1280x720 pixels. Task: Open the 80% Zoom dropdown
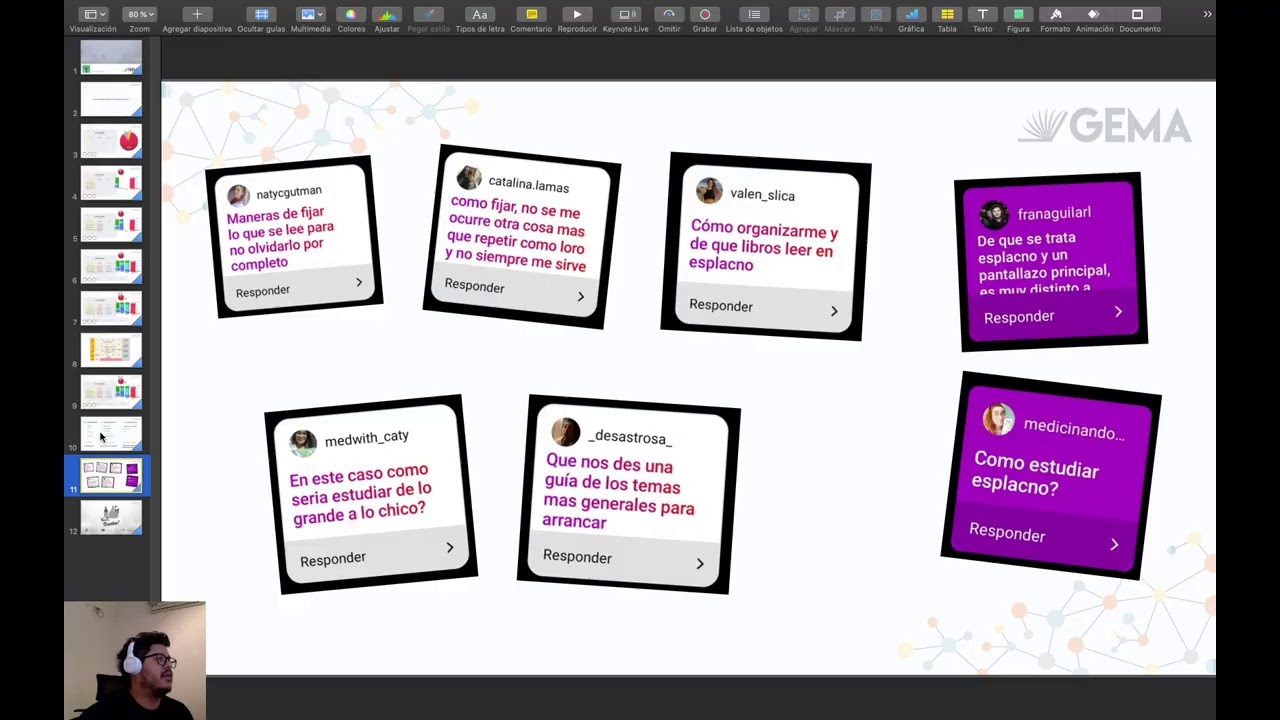(139, 14)
